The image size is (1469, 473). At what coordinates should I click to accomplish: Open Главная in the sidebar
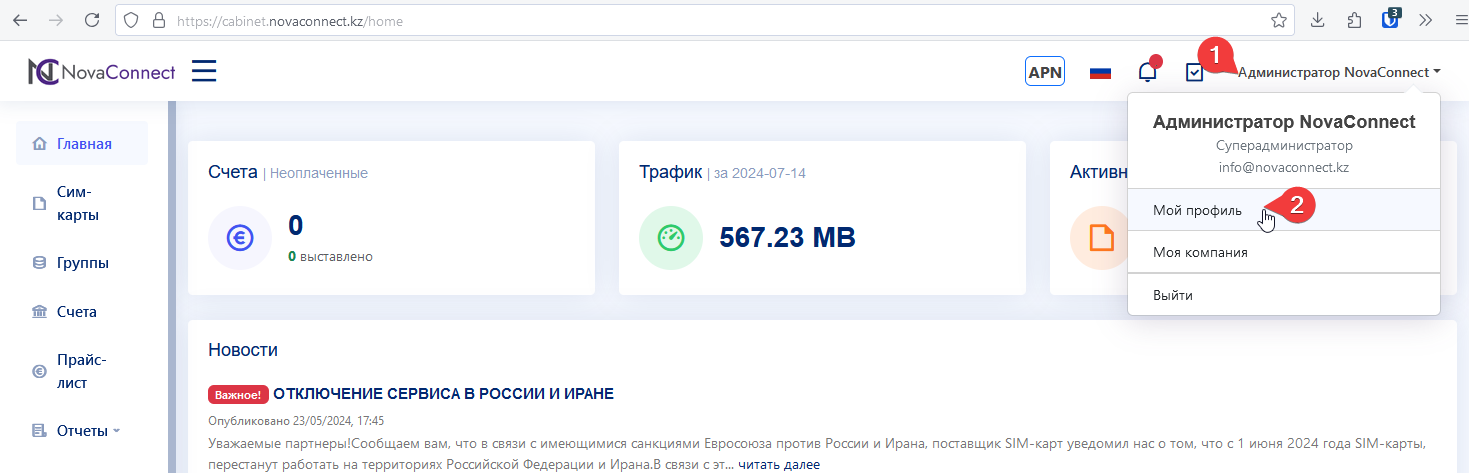pyautogui.click(x=84, y=144)
